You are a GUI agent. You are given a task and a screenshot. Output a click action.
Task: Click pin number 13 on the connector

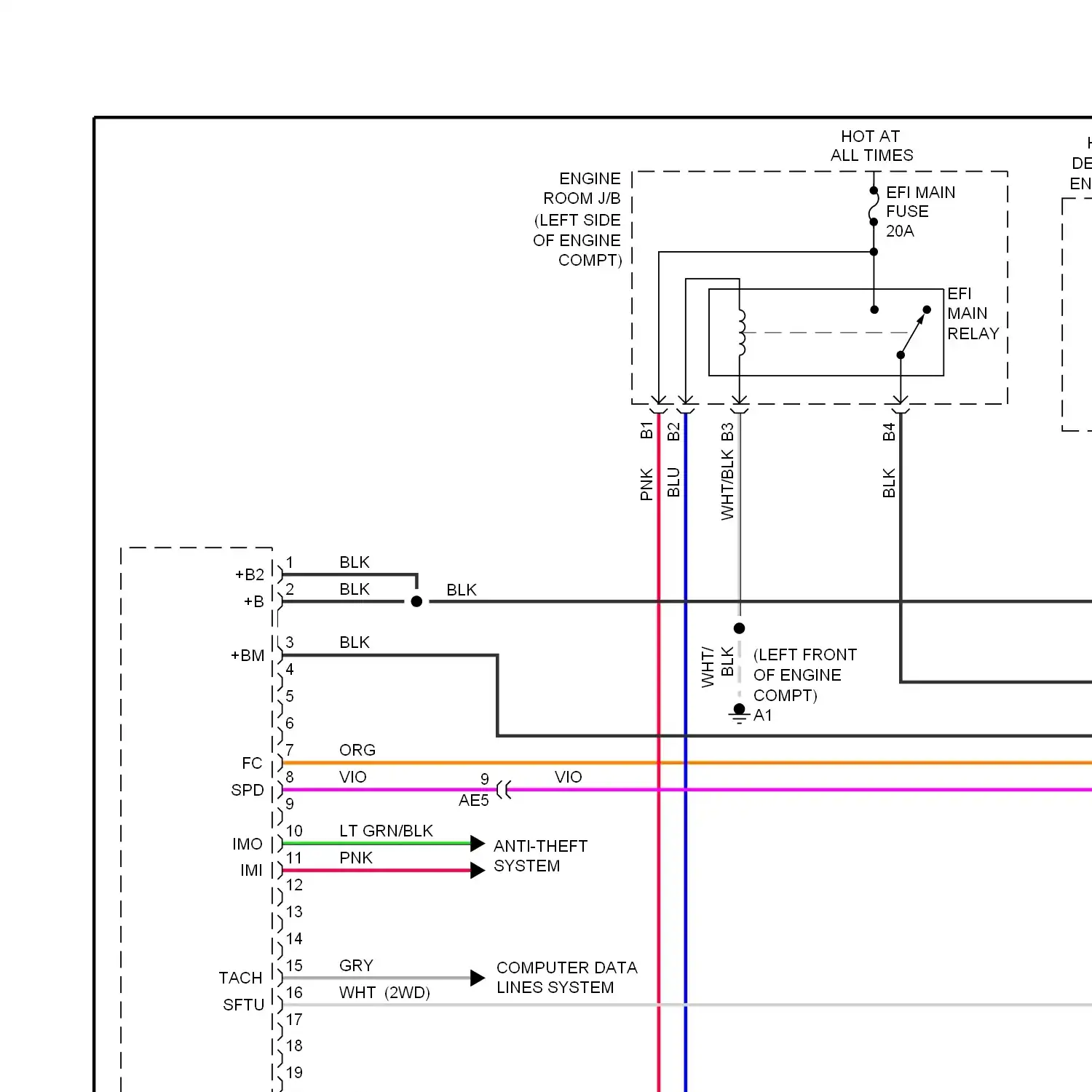294,911
